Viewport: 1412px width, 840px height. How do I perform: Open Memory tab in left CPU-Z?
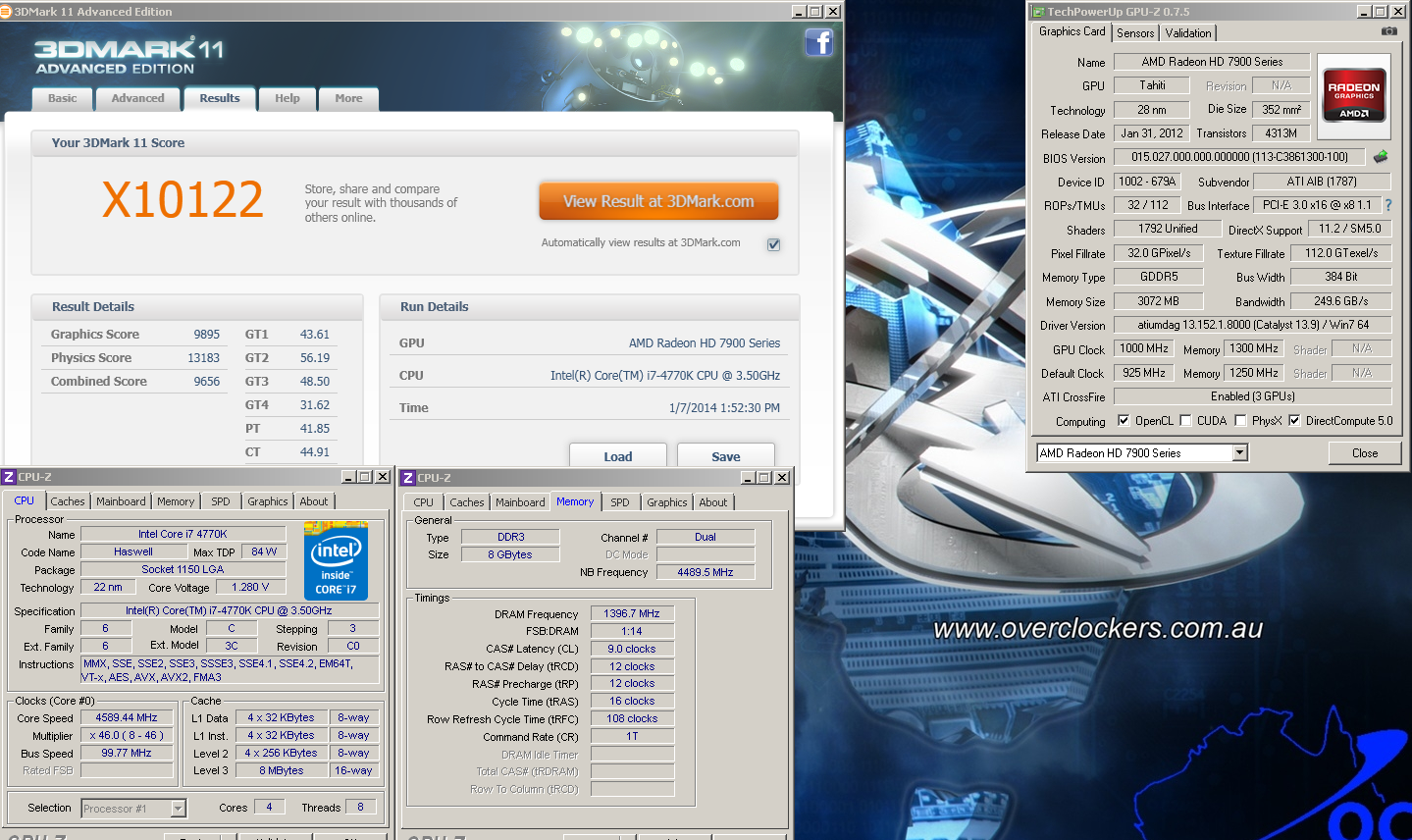pos(176,501)
